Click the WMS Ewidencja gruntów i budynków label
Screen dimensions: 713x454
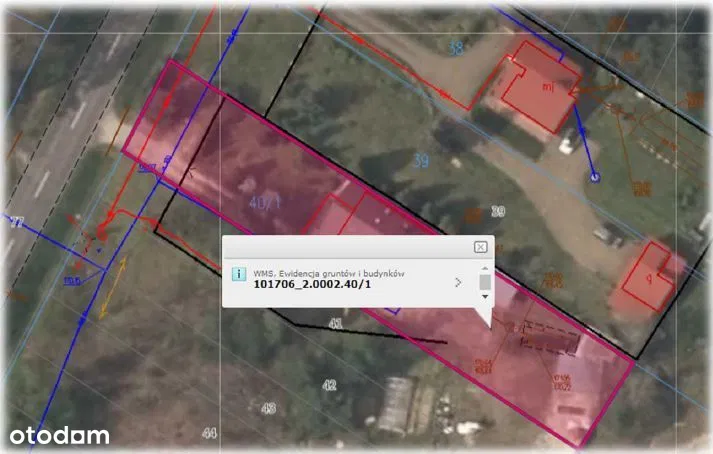[329, 271]
